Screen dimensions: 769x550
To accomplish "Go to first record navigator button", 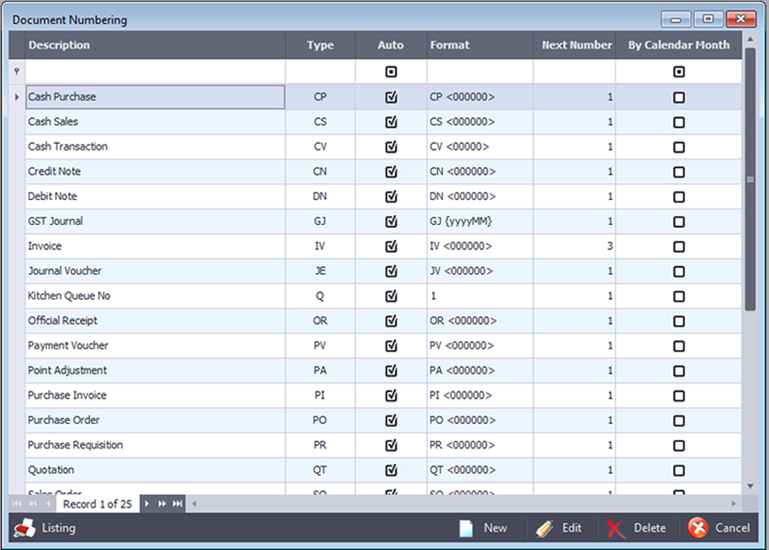I will click(x=17, y=504).
